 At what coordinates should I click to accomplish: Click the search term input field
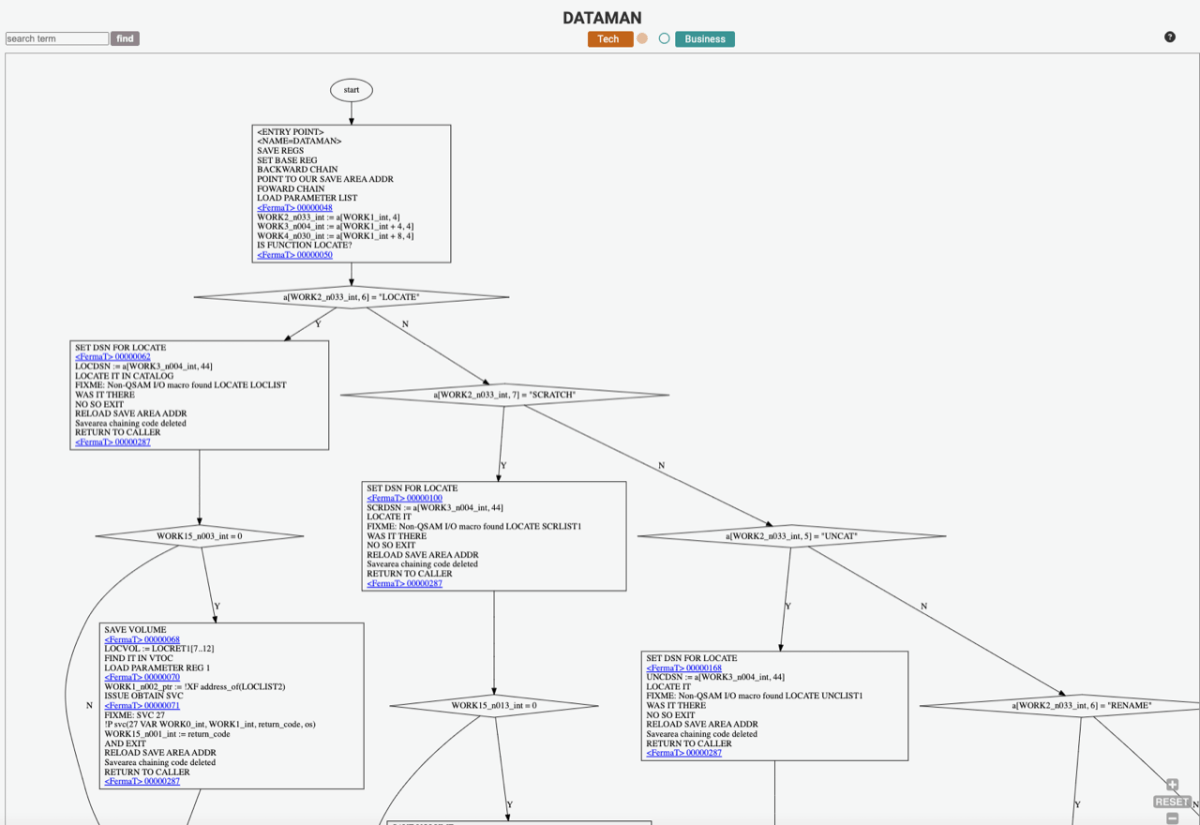(55, 38)
